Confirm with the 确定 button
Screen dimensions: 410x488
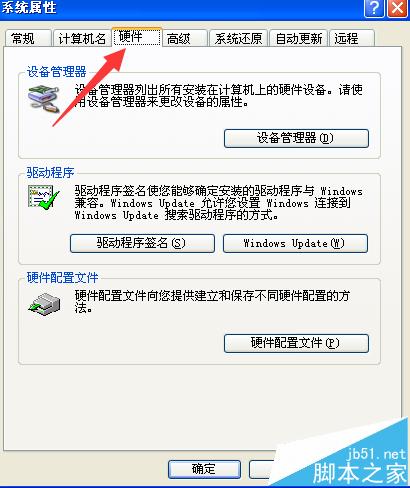(204, 469)
